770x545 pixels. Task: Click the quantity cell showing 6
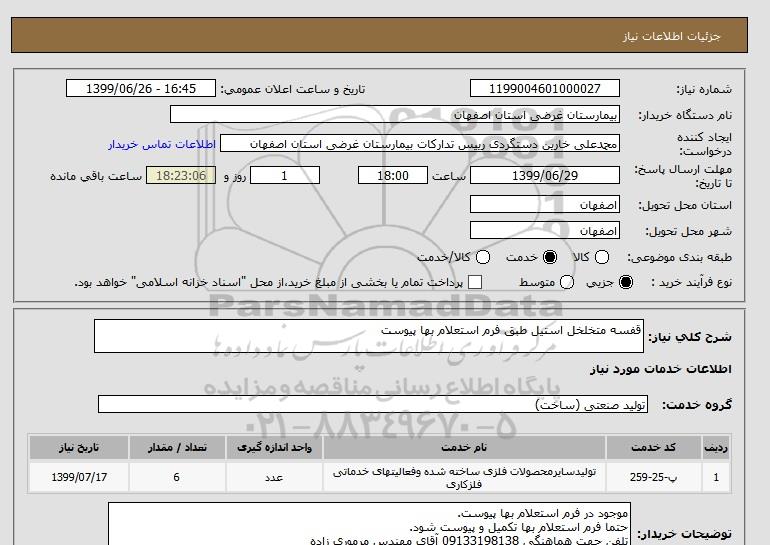coord(177,477)
